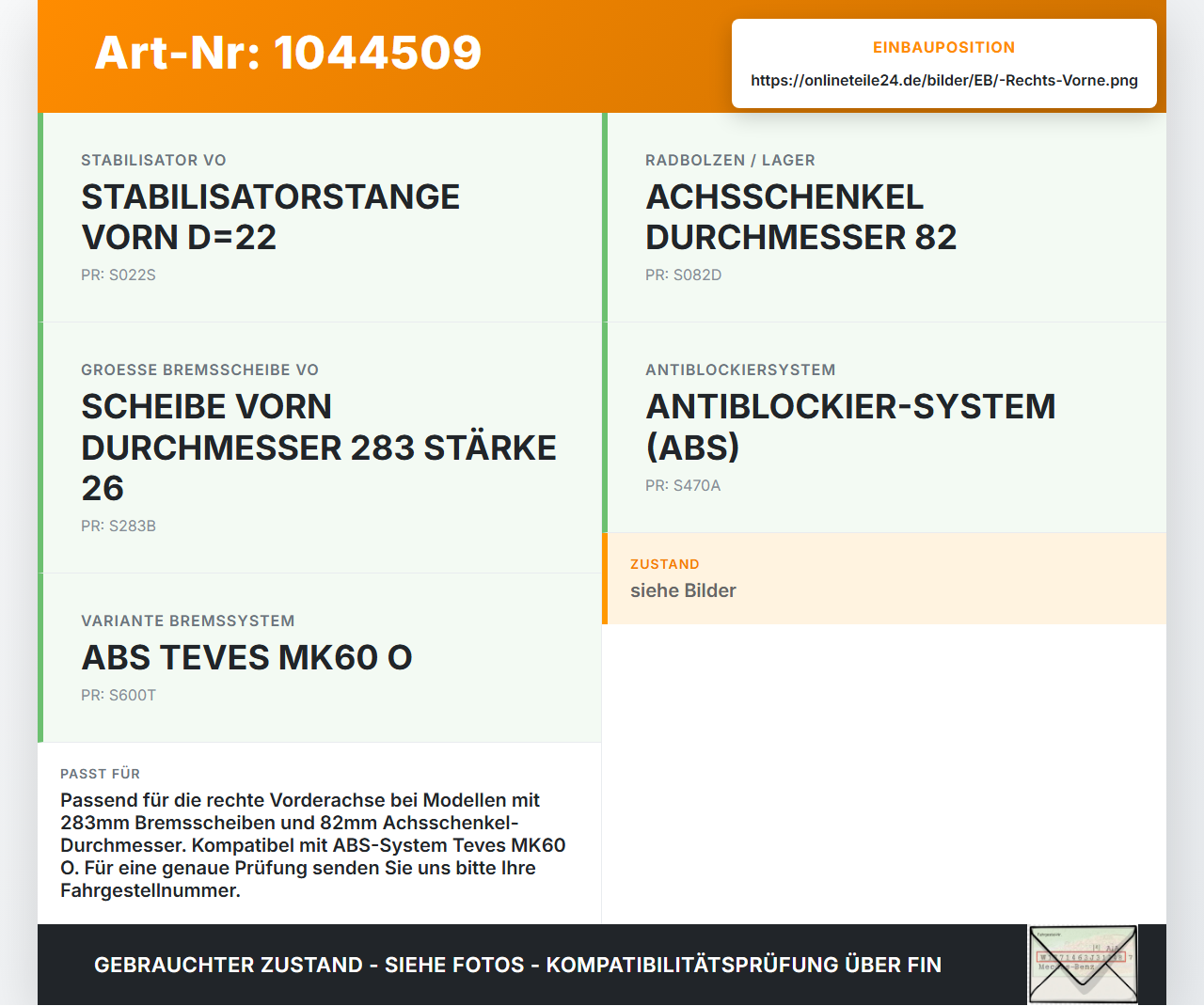Click the GEBRAUCHTER ZUSTAND footer text
1204x1006 pixels.
pyautogui.click(x=517, y=966)
